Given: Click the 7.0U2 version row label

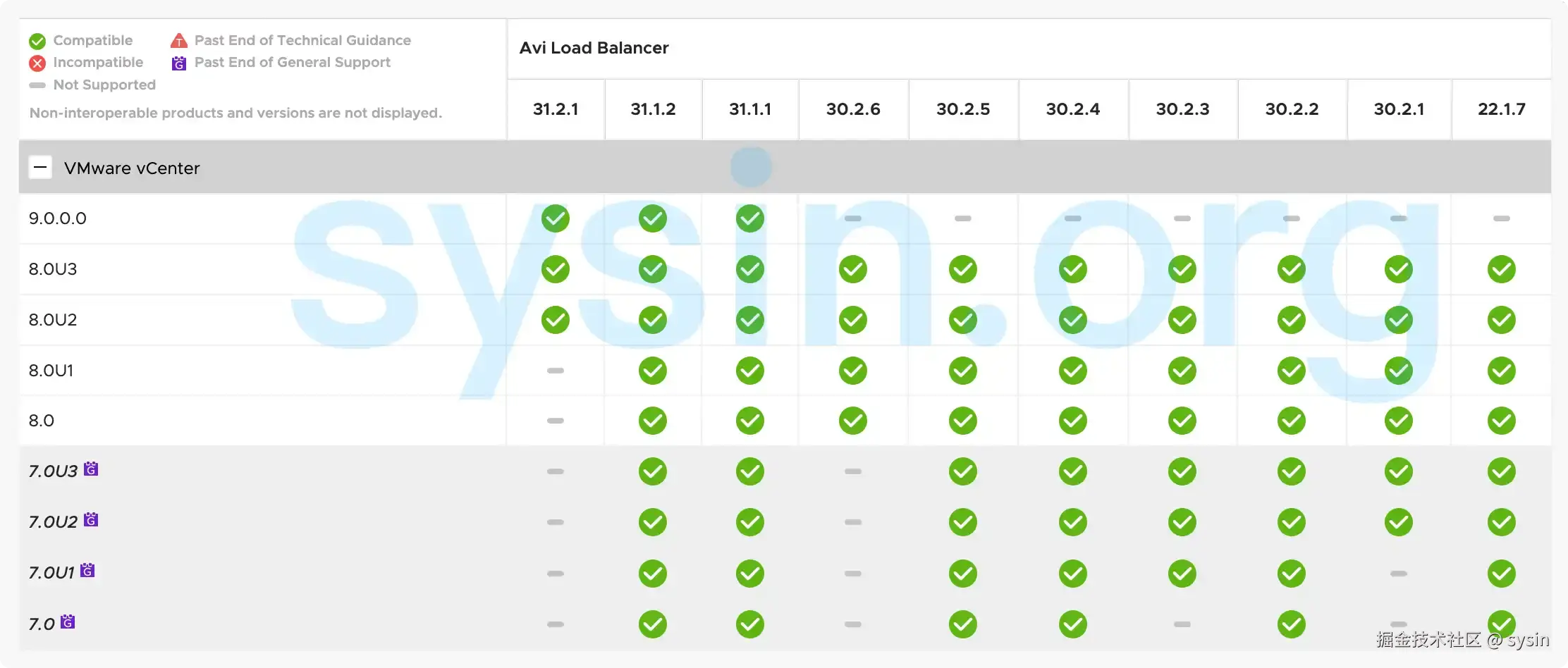Looking at the screenshot, I should (x=53, y=522).
